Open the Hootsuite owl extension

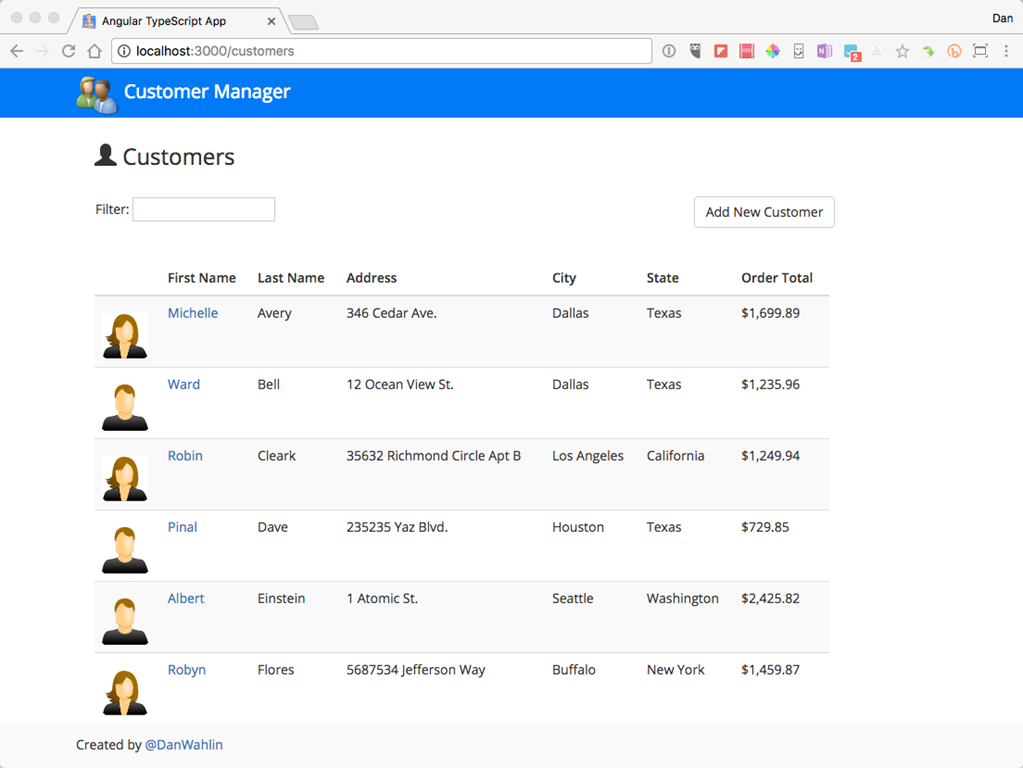pyautogui.click(x=695, y=50)
